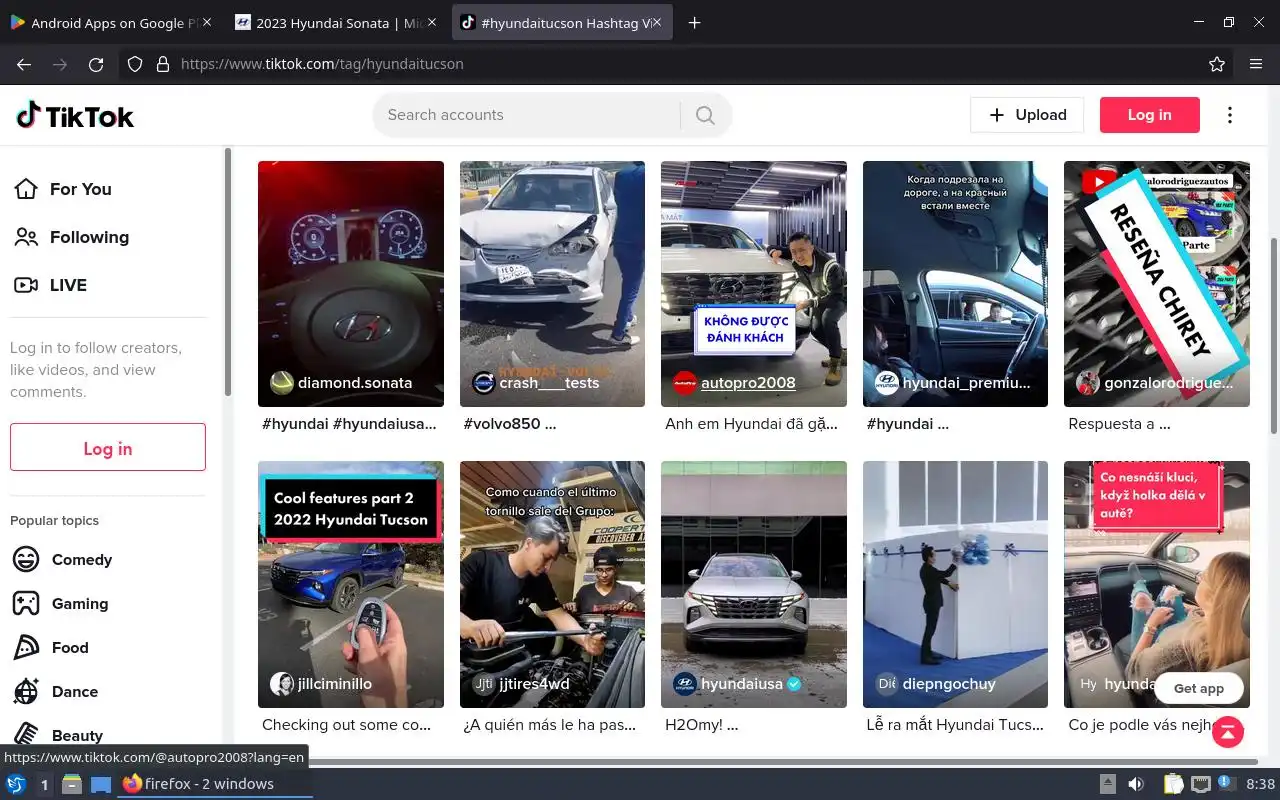Screen dimensions: 1280x800
Task: Open the Following menu item
Action: point(110,237)
